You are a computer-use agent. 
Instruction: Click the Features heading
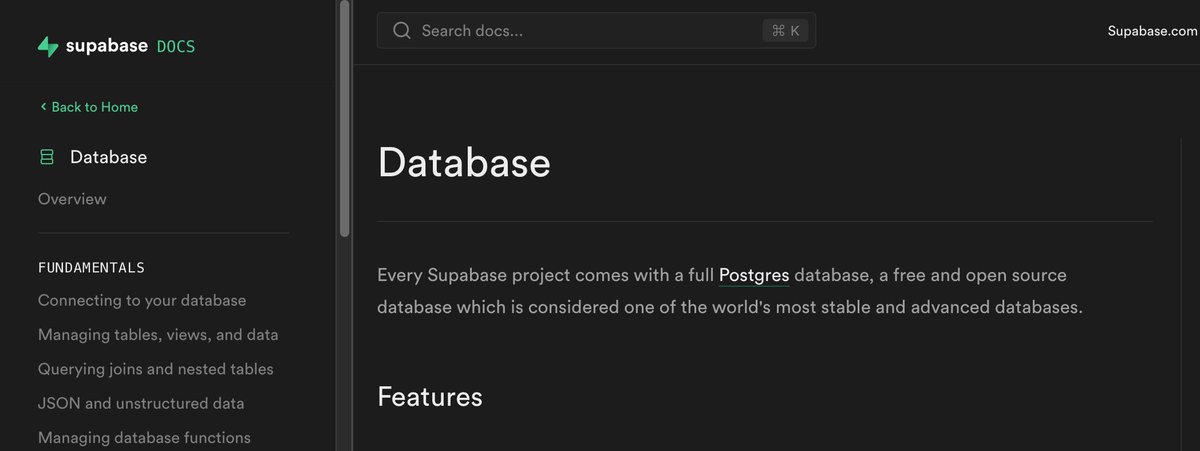(x=430, y=397)
